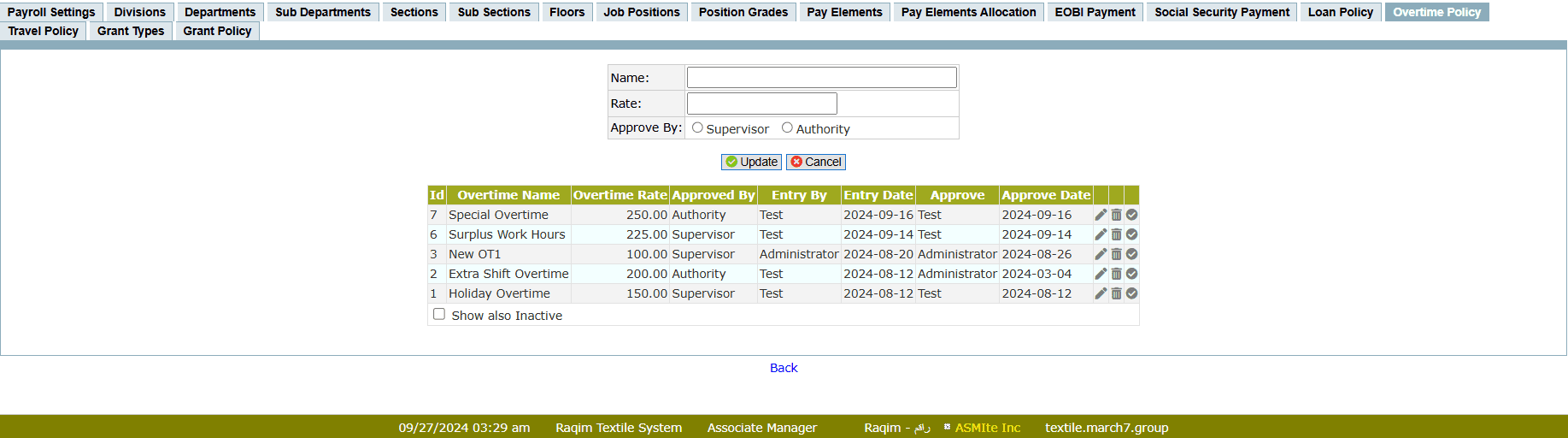The image size is (1568, 438).
Task: Edit the Special Overtime row with pencil icon
Action: coord(1101,215)
